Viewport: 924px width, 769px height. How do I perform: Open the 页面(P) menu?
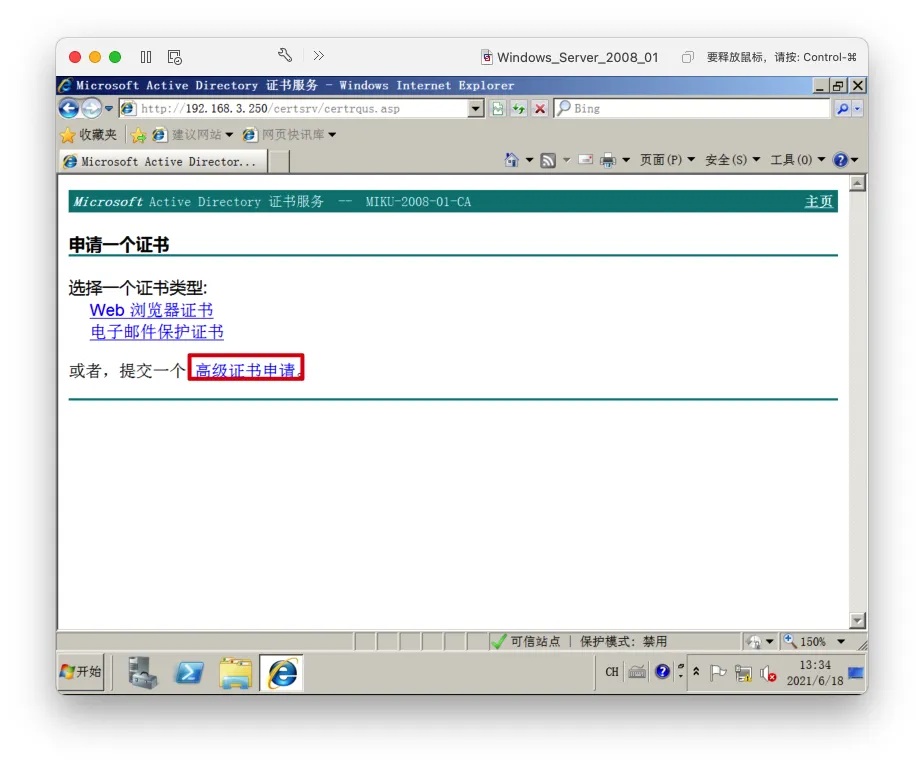[x=668, y=160]
